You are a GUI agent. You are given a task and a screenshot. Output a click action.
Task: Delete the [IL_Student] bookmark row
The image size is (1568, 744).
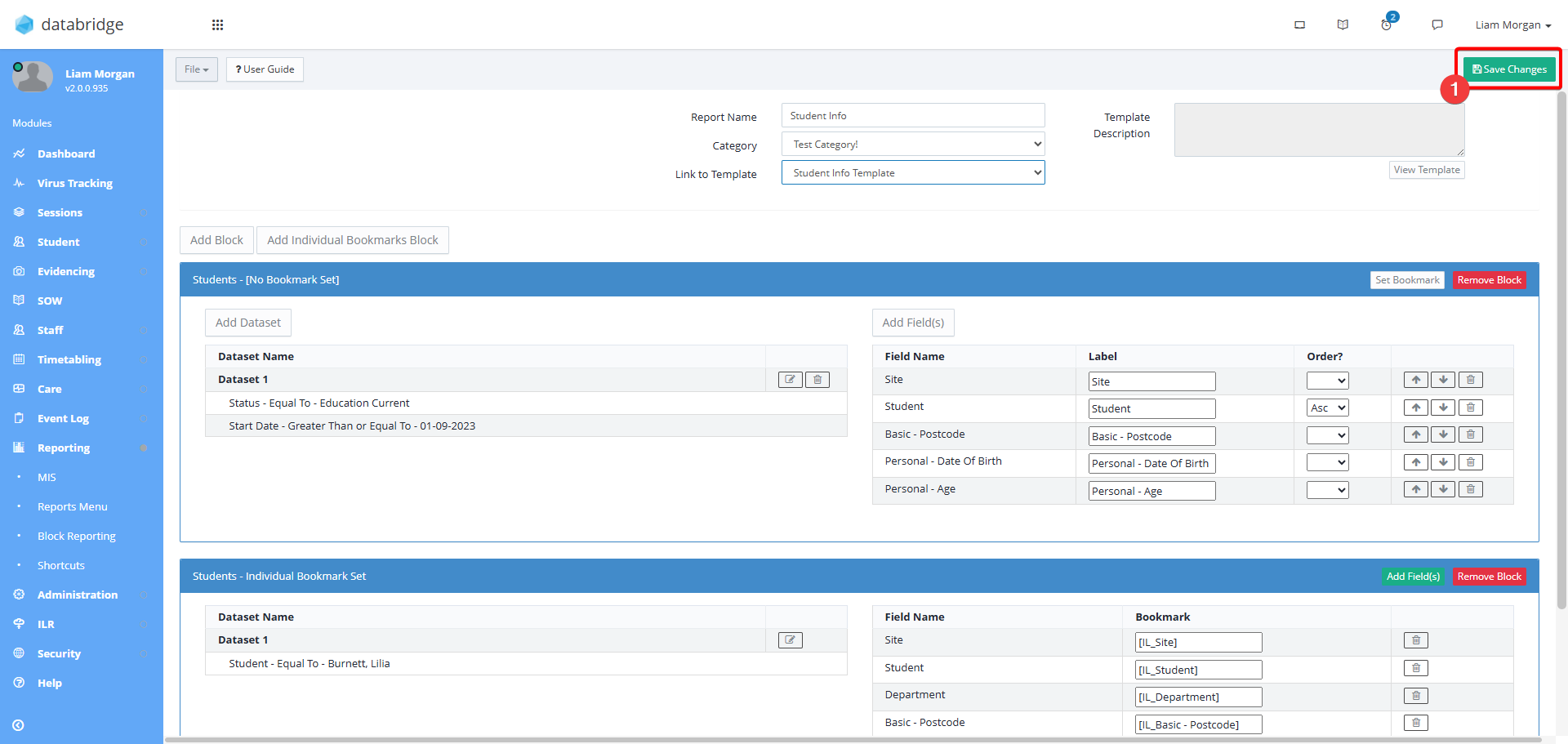tap(1416, 668)
